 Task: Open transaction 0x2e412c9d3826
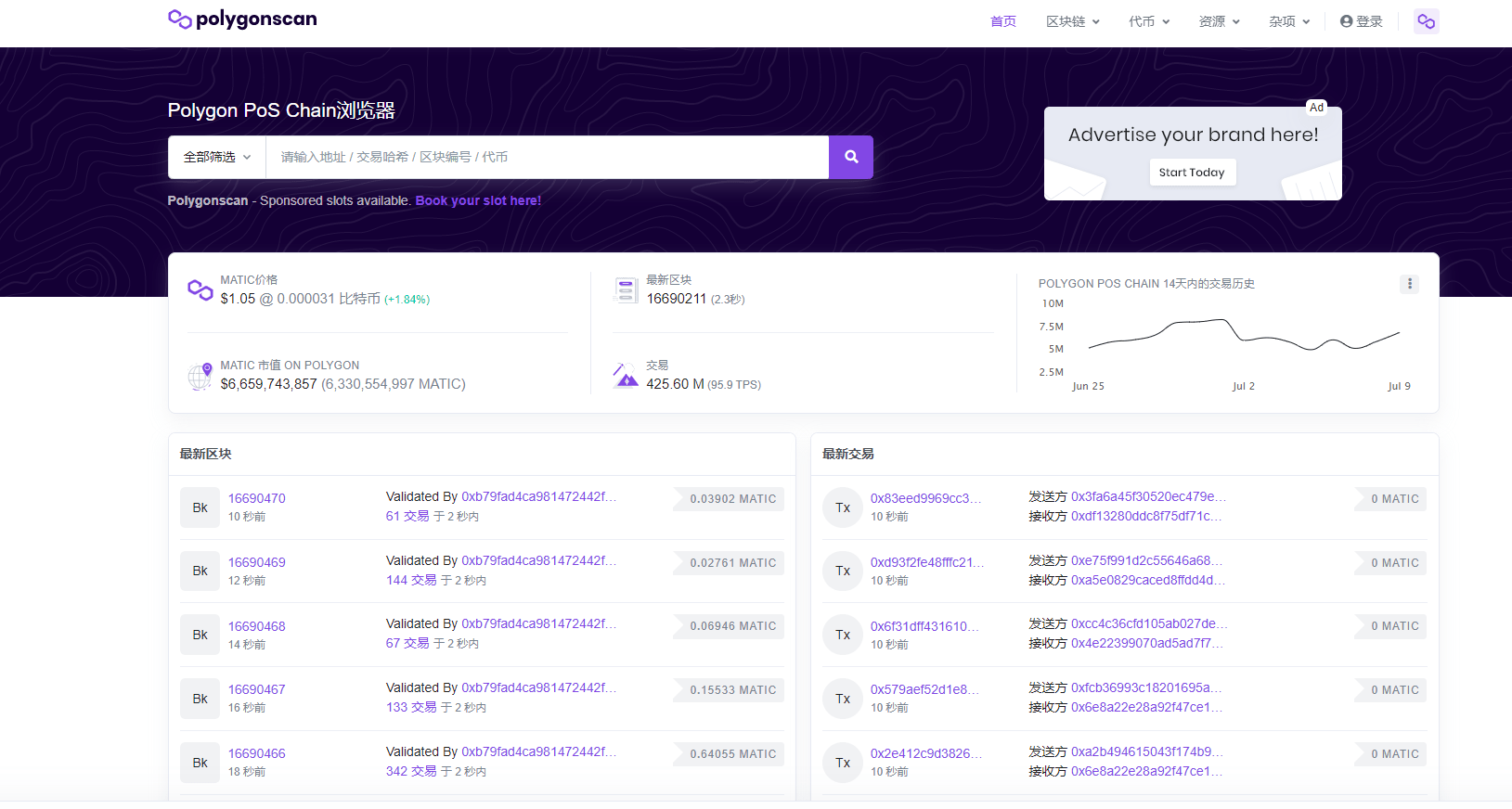point(926,753)
